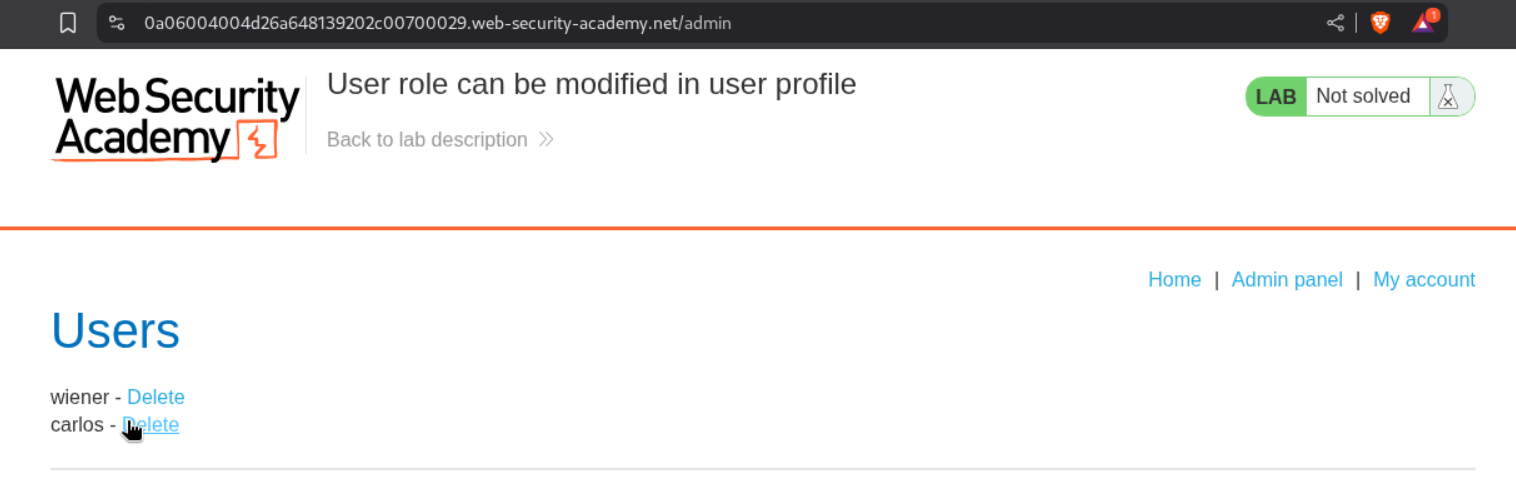The image size is (1516, 504).
Task: Click the double chevron after lab description
Action: coord(546,140)
